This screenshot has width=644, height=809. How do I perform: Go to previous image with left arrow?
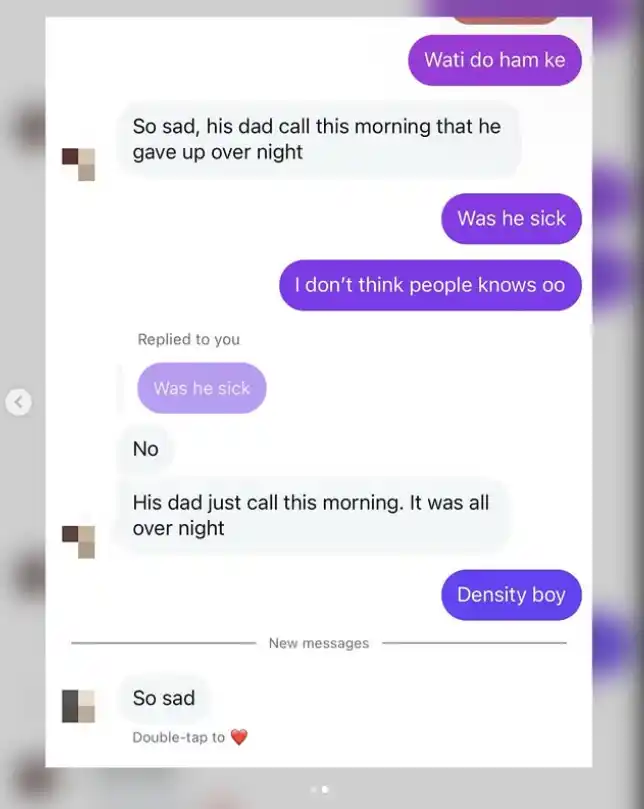tap(19, 402)
